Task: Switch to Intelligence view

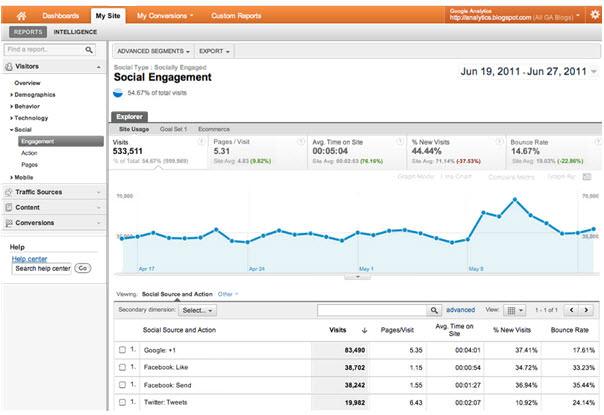Action: (75, 32)
